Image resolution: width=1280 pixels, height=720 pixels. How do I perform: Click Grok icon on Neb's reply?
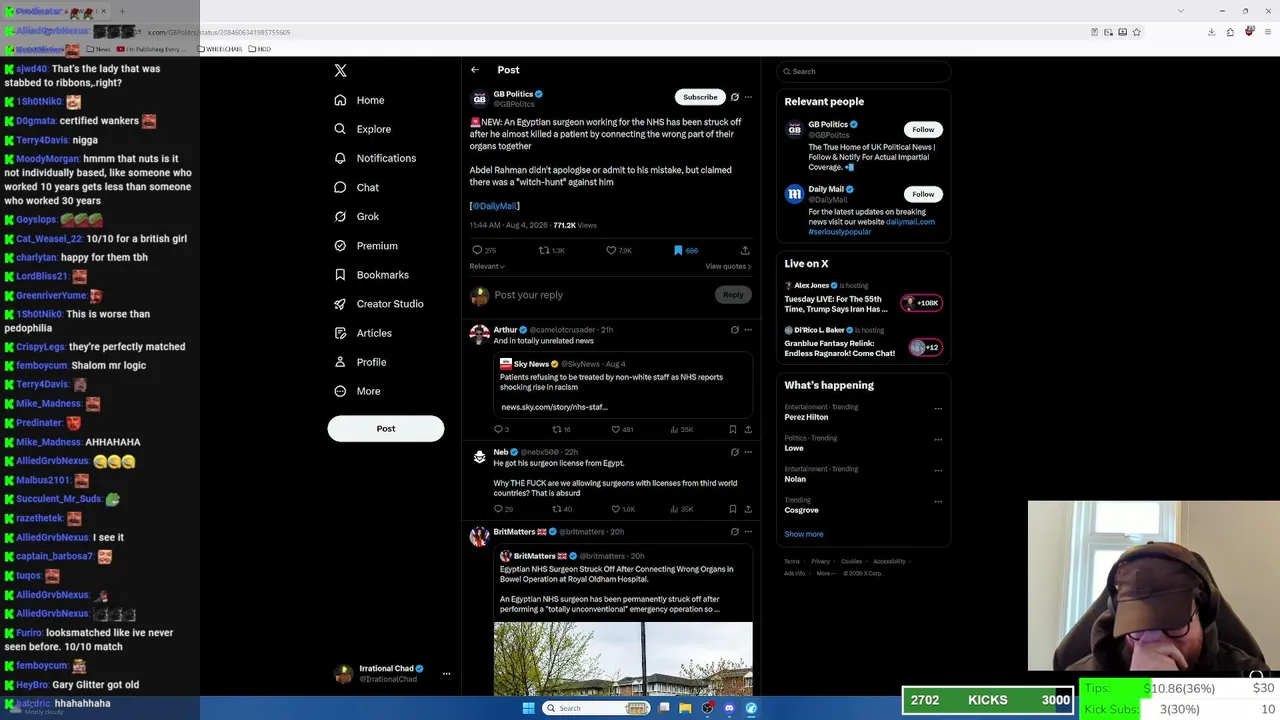(x=735, y=452)
